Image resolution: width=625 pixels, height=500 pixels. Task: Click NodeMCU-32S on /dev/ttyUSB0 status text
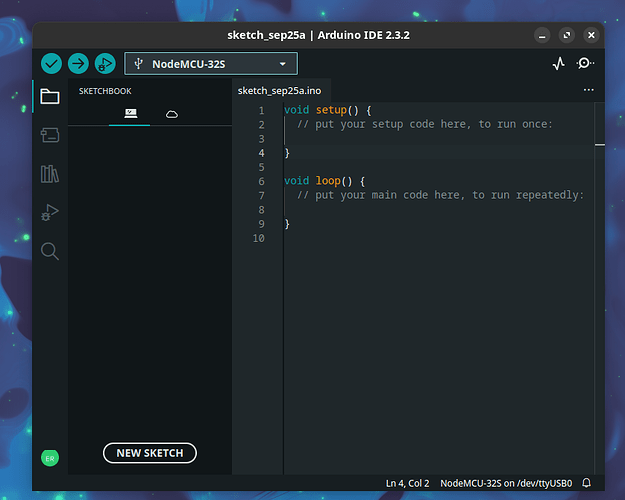pyautogui.click(x=506, y=483)
